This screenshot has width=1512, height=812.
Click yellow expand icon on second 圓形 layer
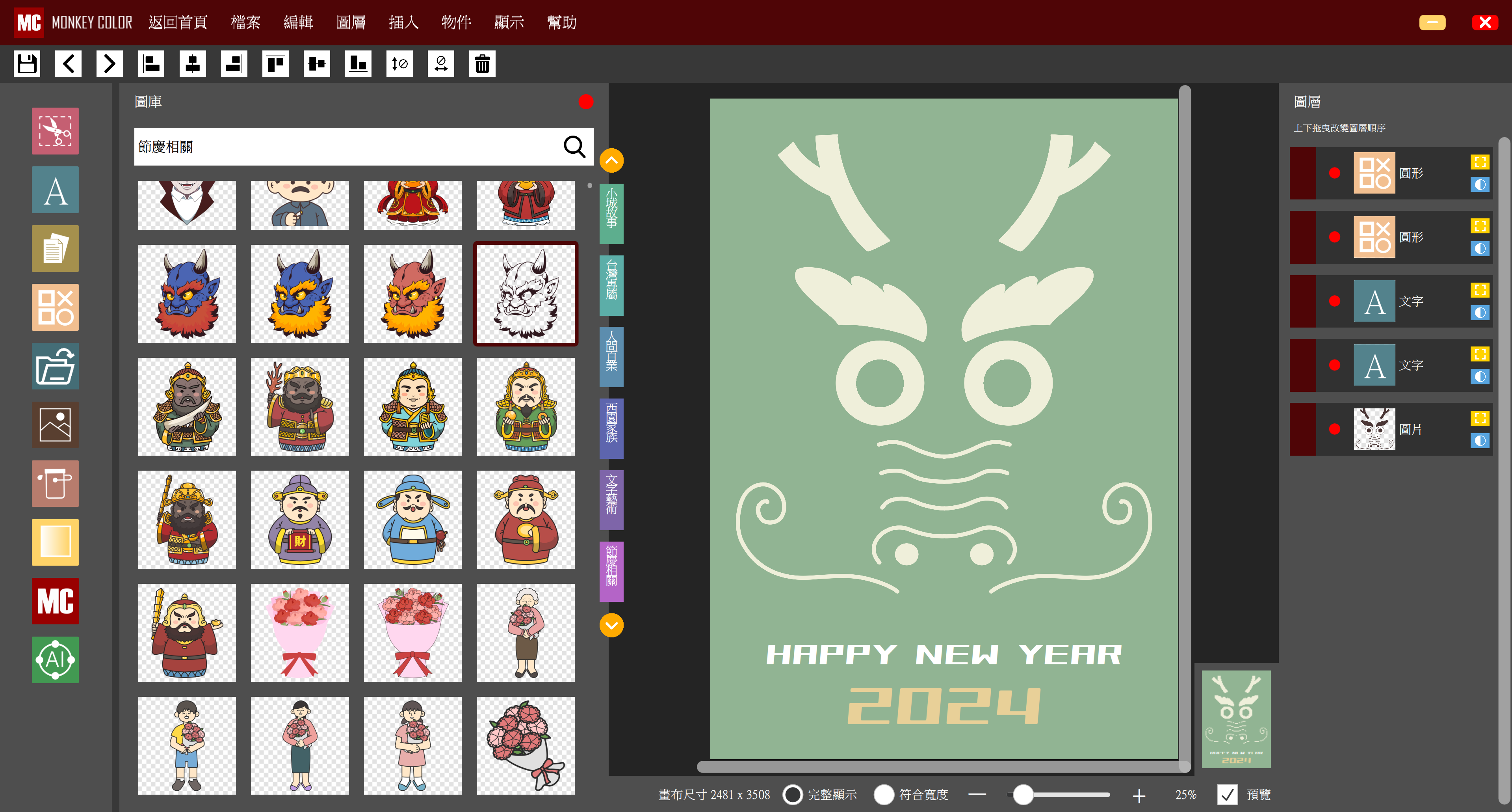point(1480,226)
